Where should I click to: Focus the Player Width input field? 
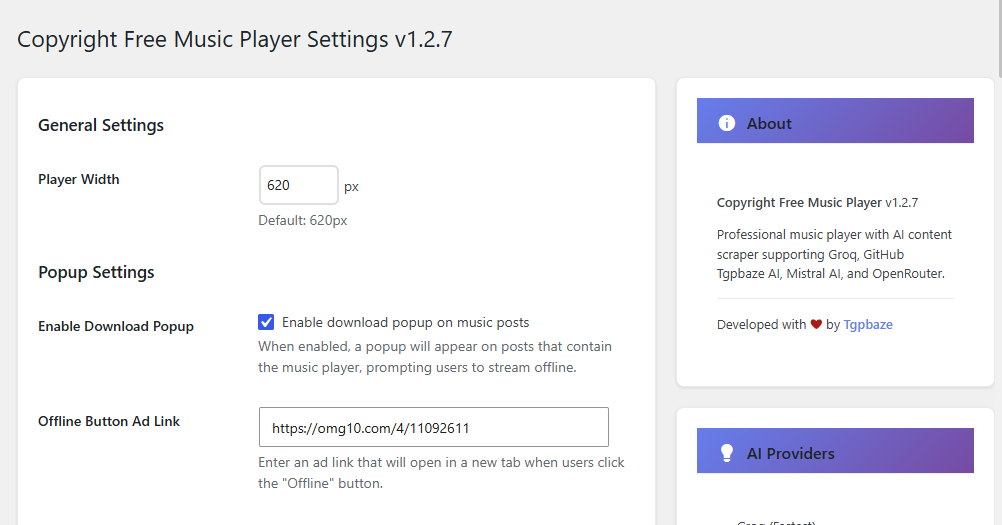298,185
